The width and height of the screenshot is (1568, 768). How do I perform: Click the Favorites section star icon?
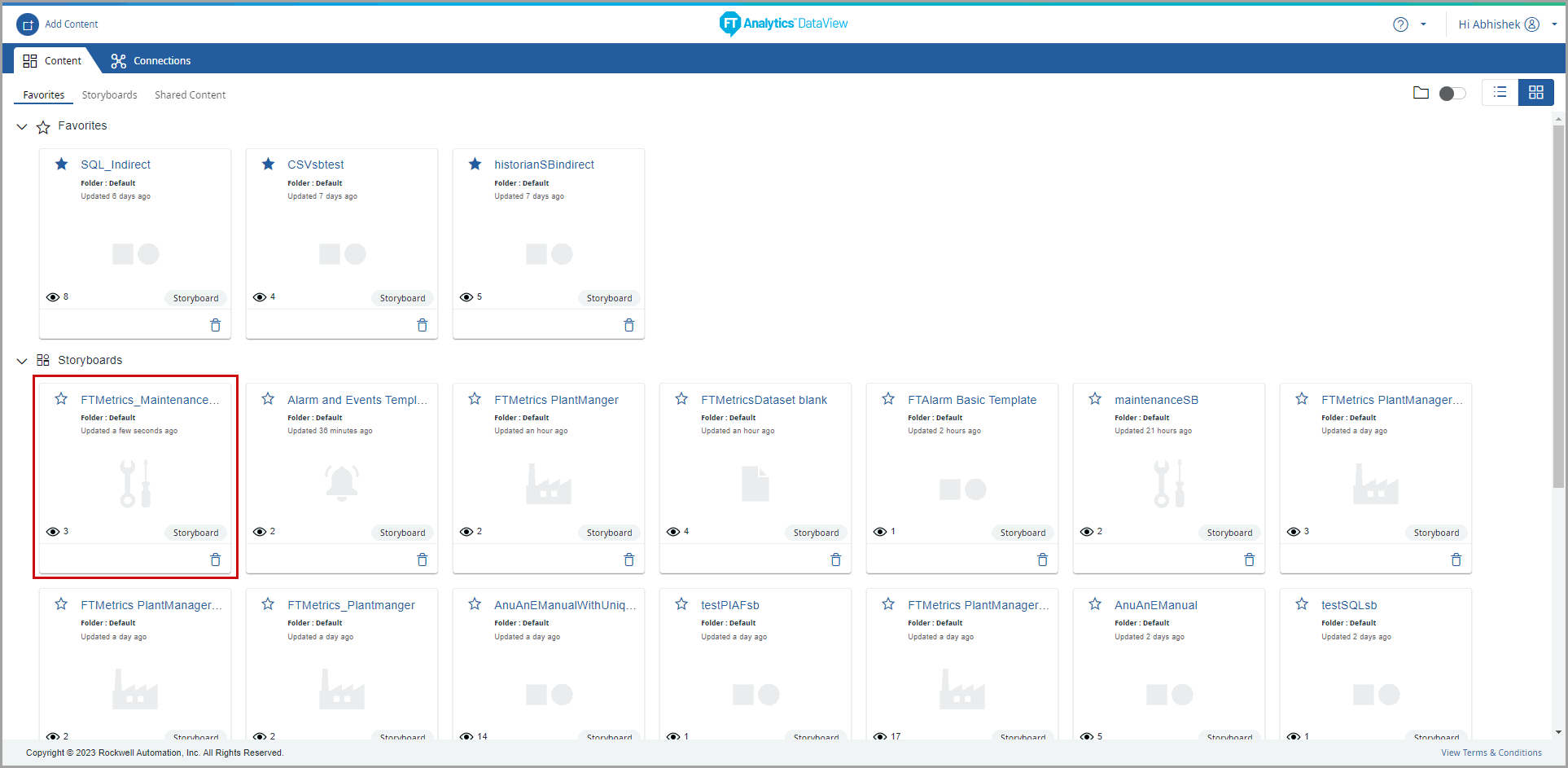[x=43, y=127]
